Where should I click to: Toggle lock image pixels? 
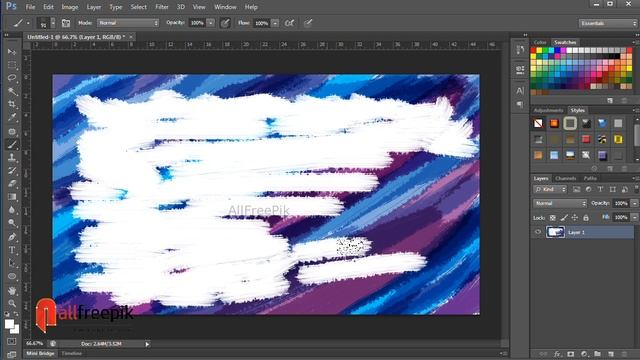pos(564,218)
